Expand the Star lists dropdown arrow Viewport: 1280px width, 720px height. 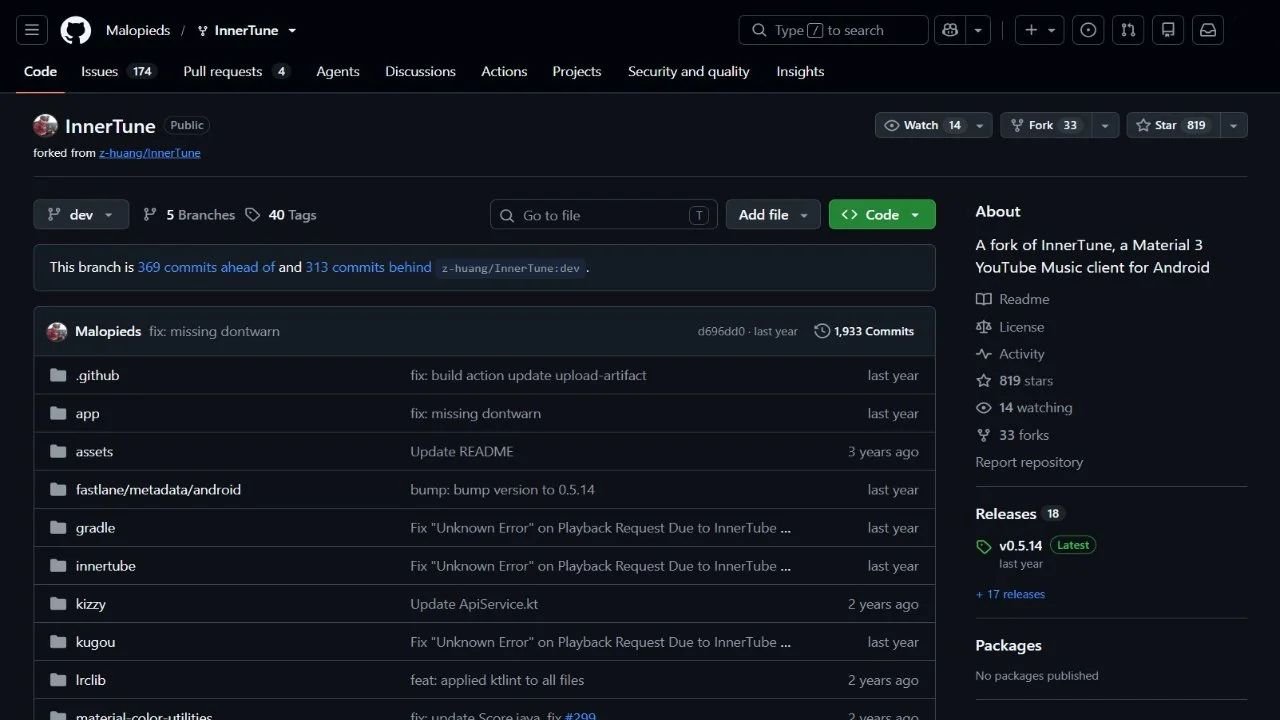[x=1234, y=125]
